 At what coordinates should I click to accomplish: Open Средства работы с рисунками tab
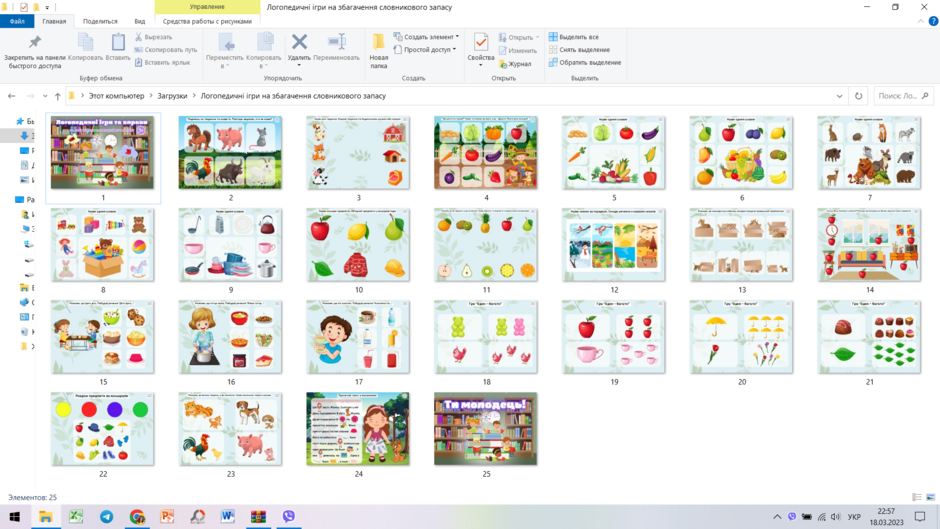click(x=207, y=21)
